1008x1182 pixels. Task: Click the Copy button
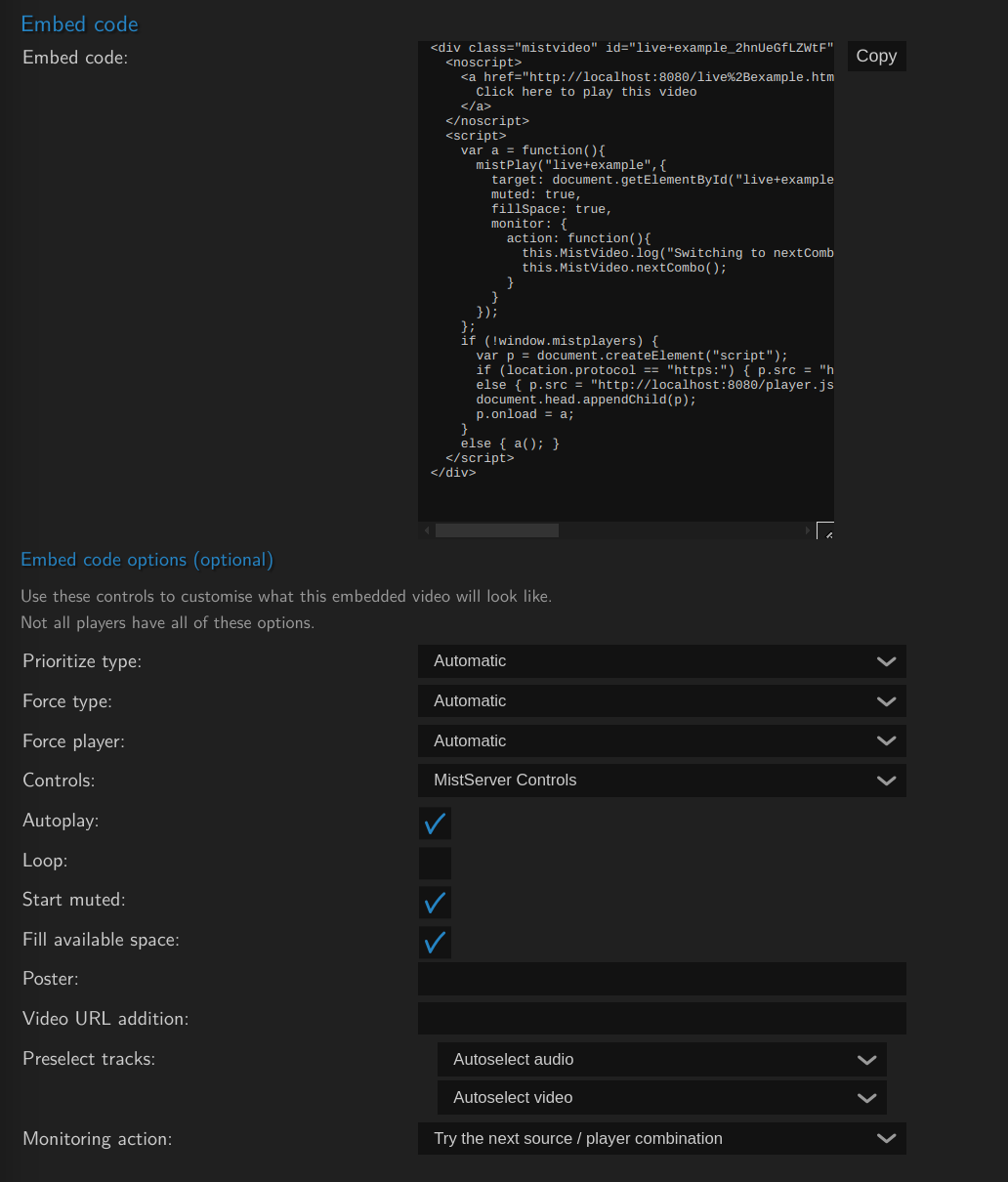875,56
